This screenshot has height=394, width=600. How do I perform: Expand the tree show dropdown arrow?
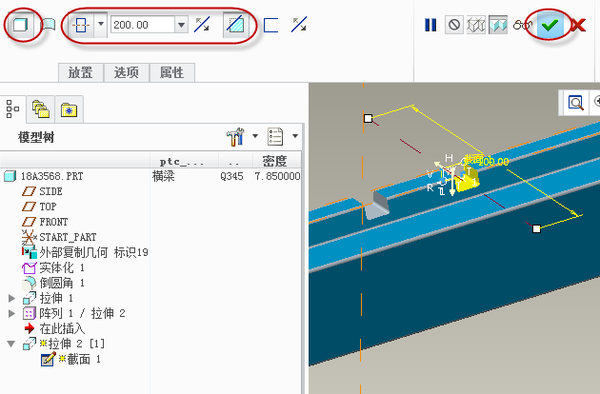pos(295,136)
